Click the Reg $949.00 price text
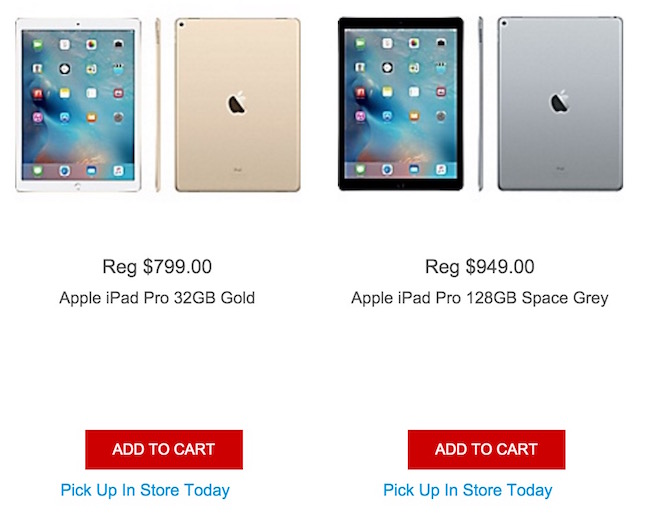Screen dimensions: 670x526 [479, 267]
